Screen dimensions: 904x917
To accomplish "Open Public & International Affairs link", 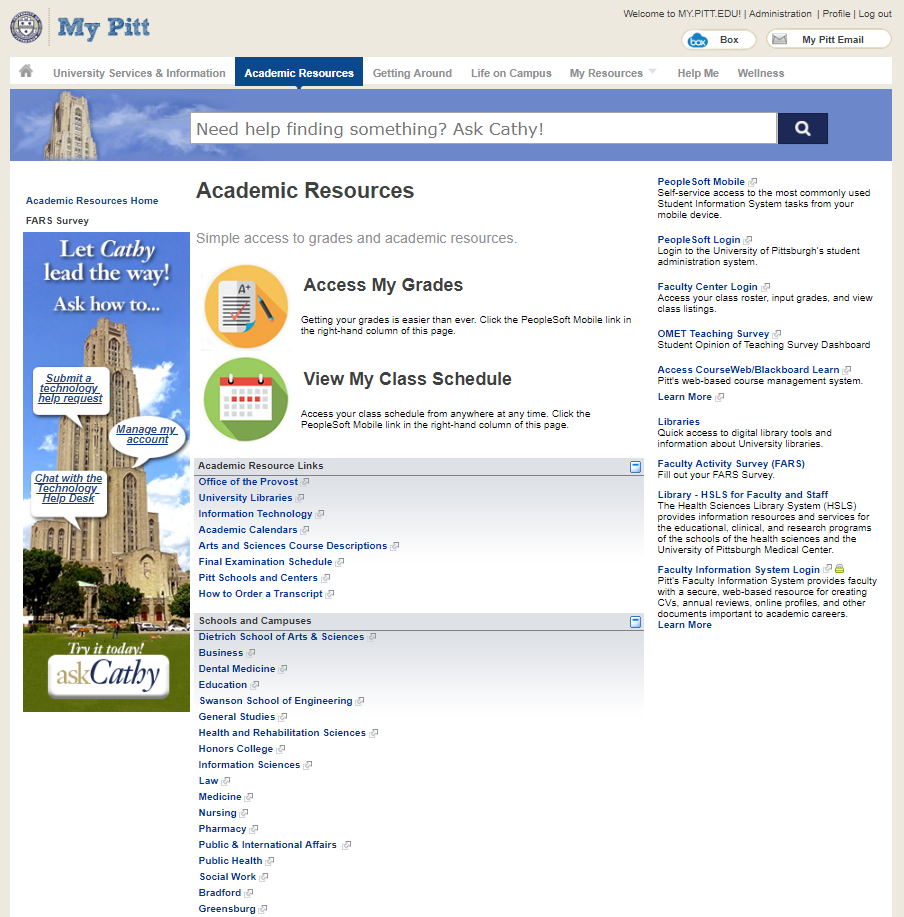I will [x=267, y=844].
